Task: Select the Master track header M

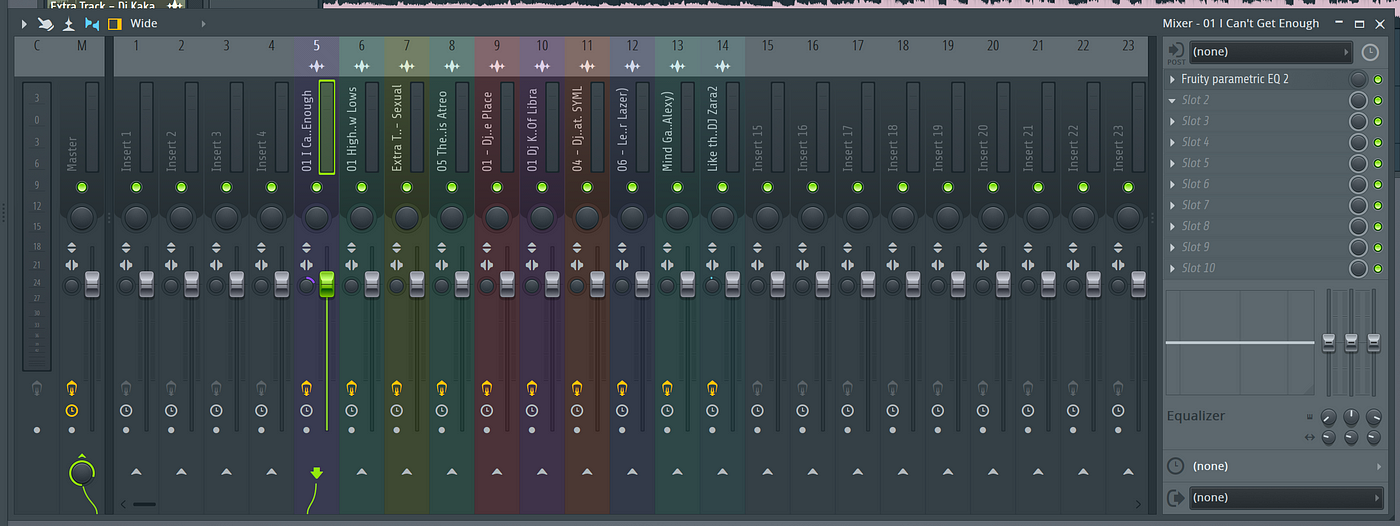Action: [82, 45]
